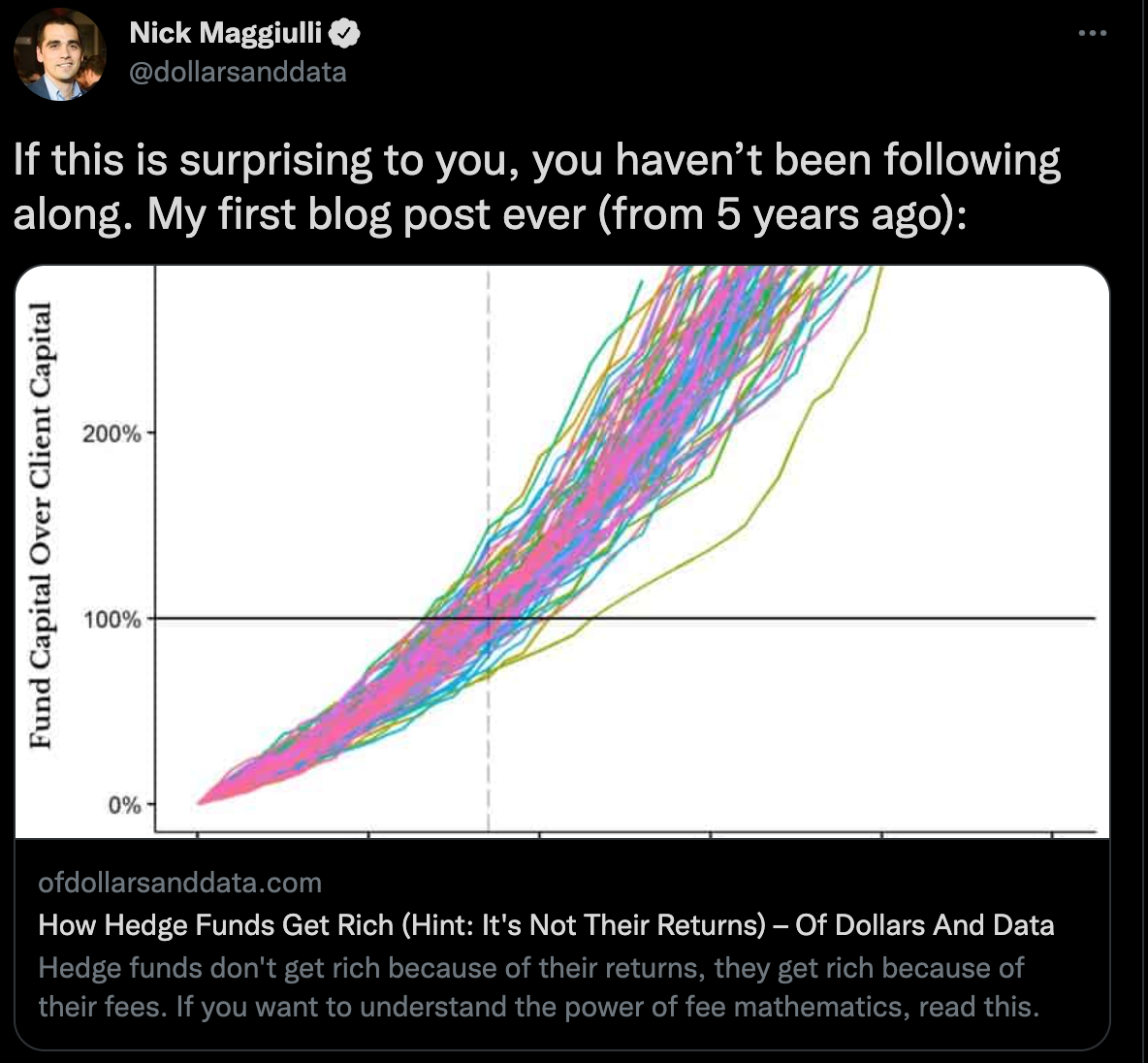The width and height of the screenshot is (1148, 1063).
Task: Click the 200% axis label on chart
Action: pos(112,434)
